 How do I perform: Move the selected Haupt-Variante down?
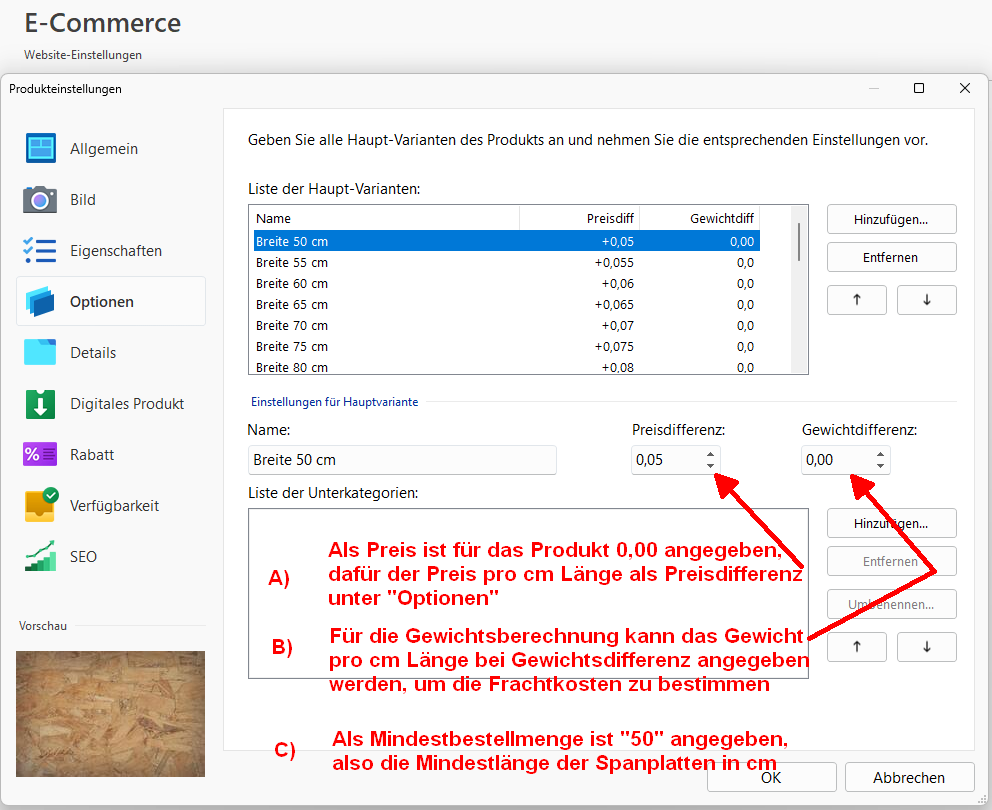[x=926, y=300]
